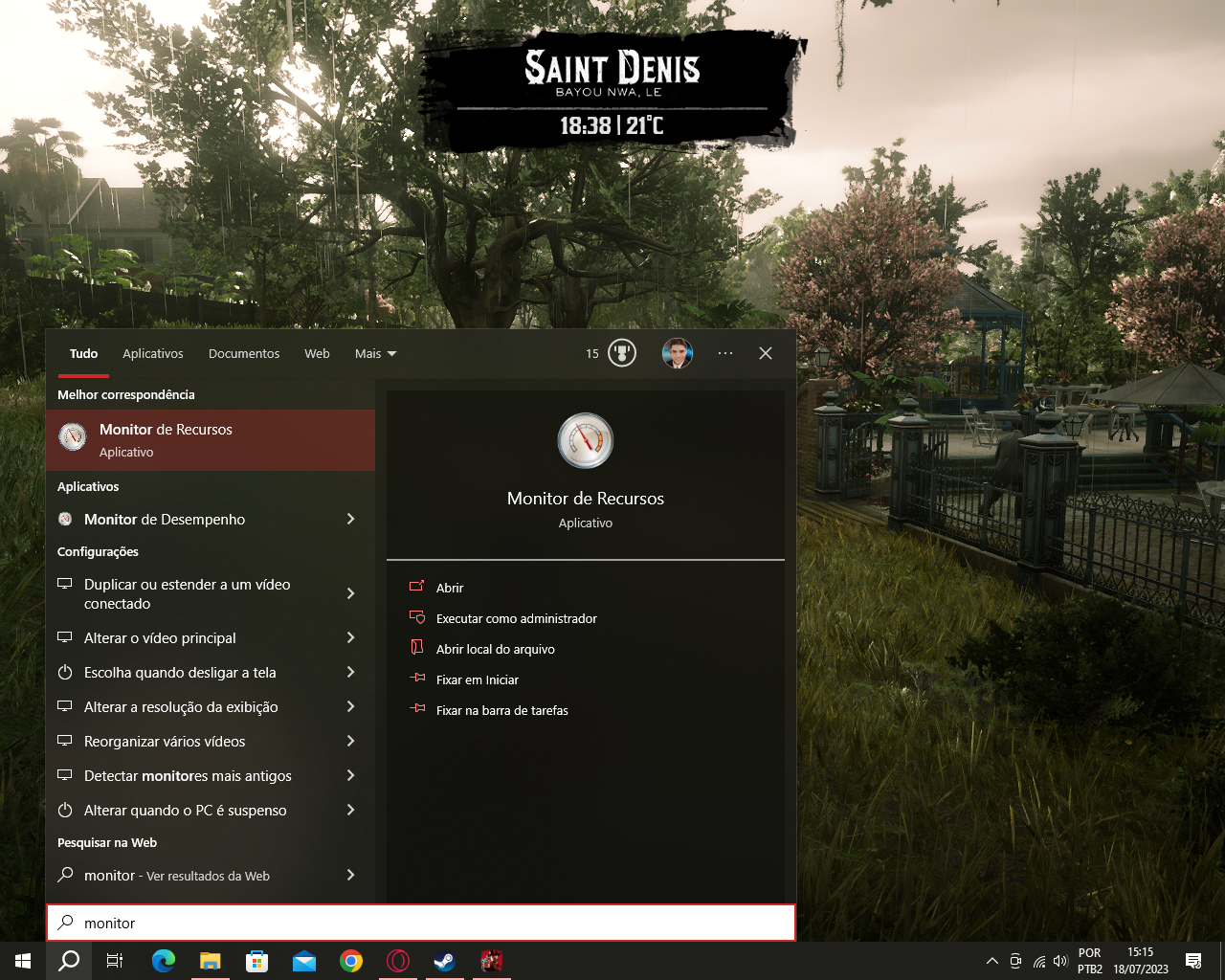Expand the Monitor de Desempenho result arrow
Image resolution: width=1225 pixels, height=980 pixels.
350,519
